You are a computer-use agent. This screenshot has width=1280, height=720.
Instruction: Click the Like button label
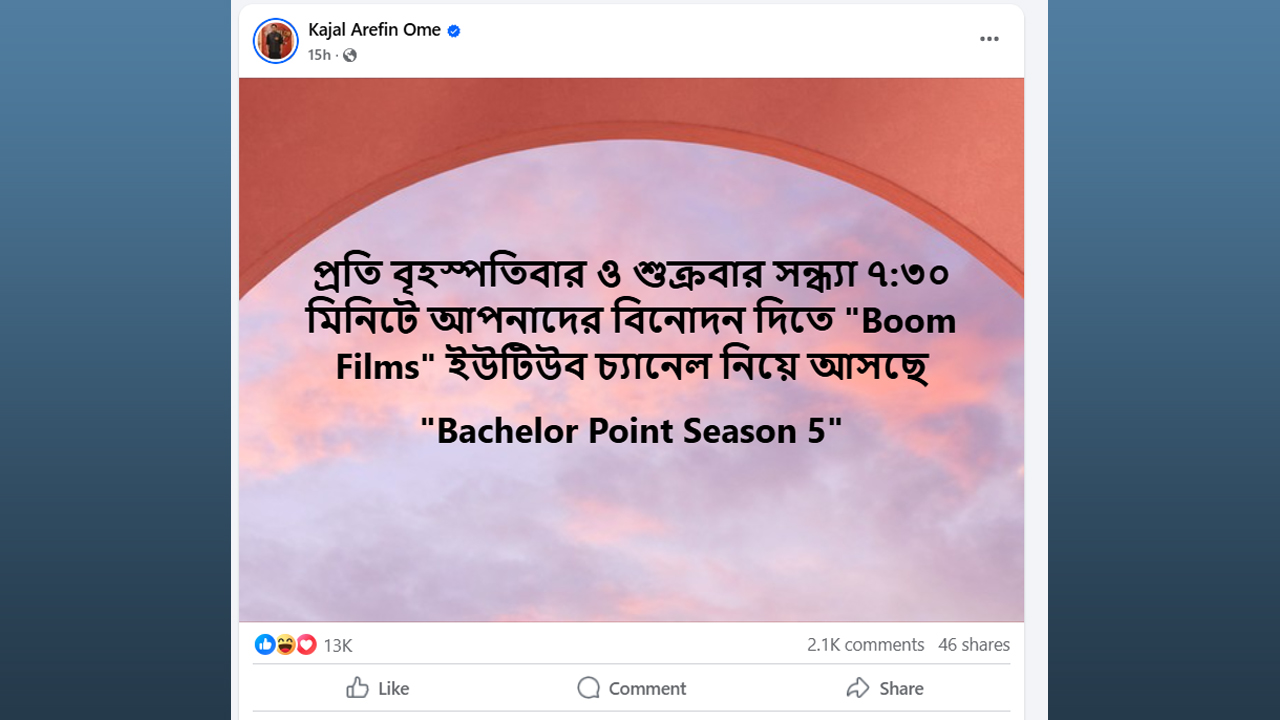pyautogui.click(x=394, y=689)
